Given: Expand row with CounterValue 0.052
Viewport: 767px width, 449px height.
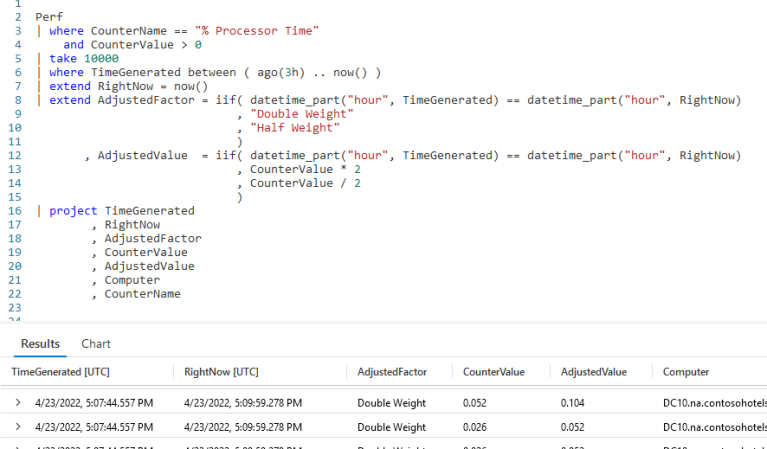Looking at the screenshot, I should click(18, 403).
